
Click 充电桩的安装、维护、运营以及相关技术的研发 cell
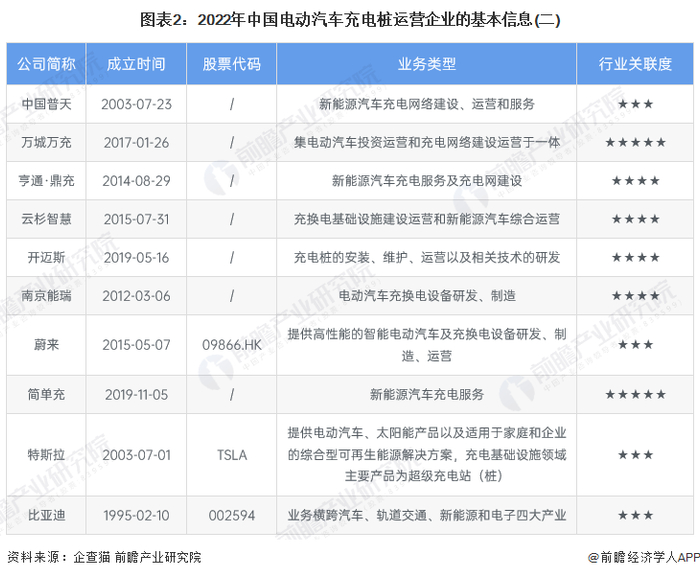click(426, 258)
